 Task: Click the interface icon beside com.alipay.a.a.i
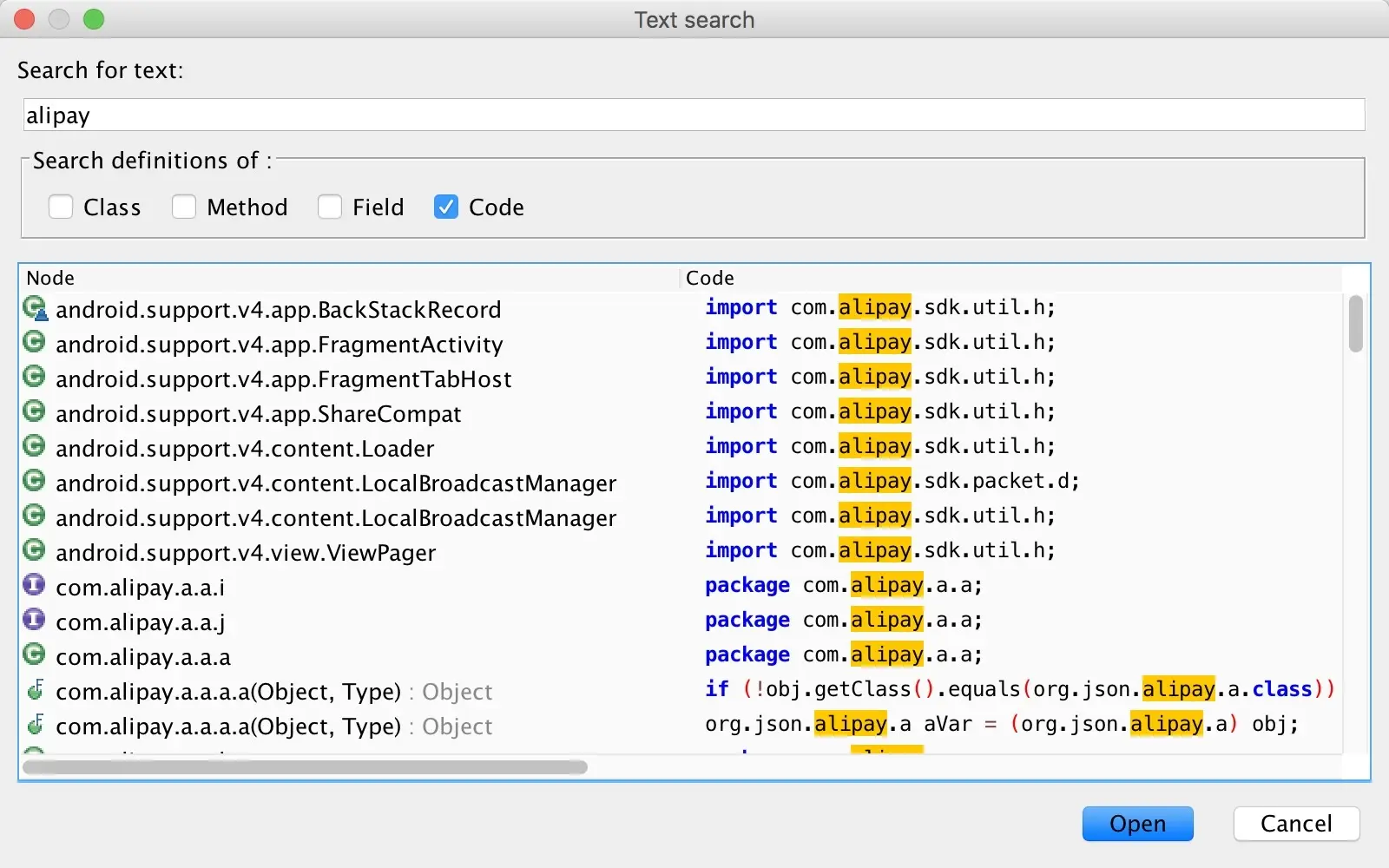coord(33,586)
